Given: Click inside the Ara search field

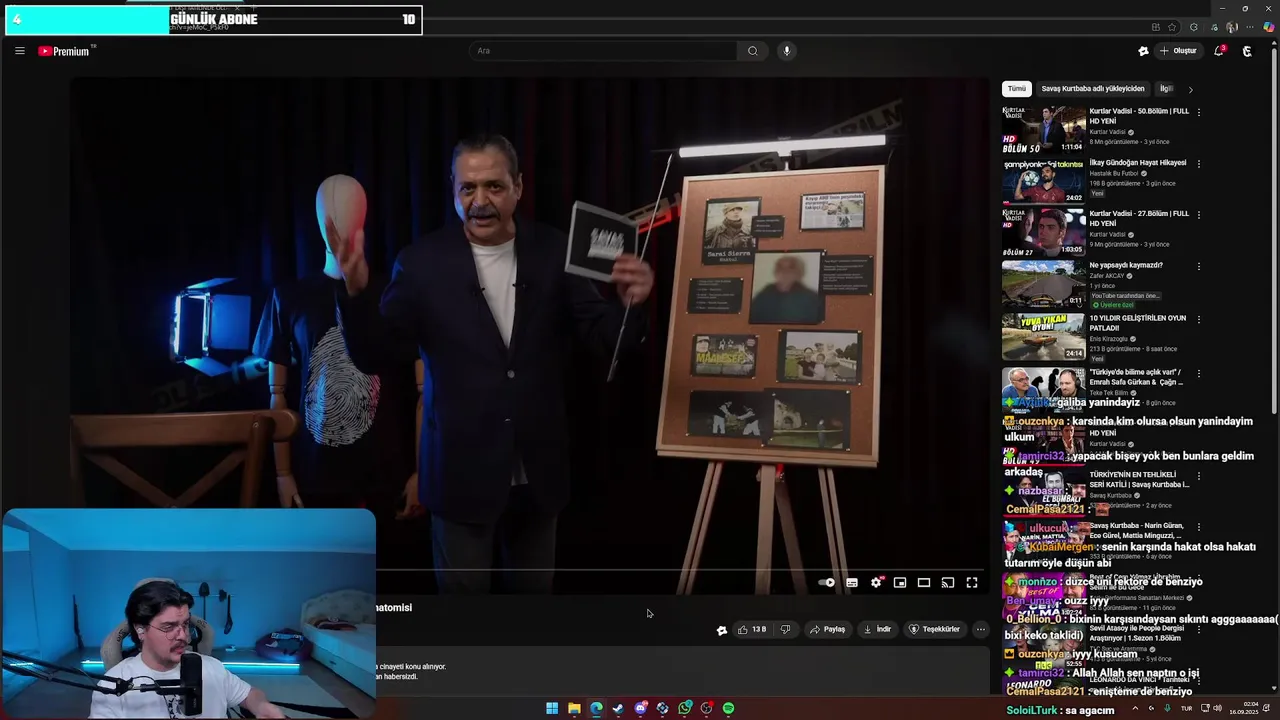Looking at the screenshot, I should click(603, 51).
